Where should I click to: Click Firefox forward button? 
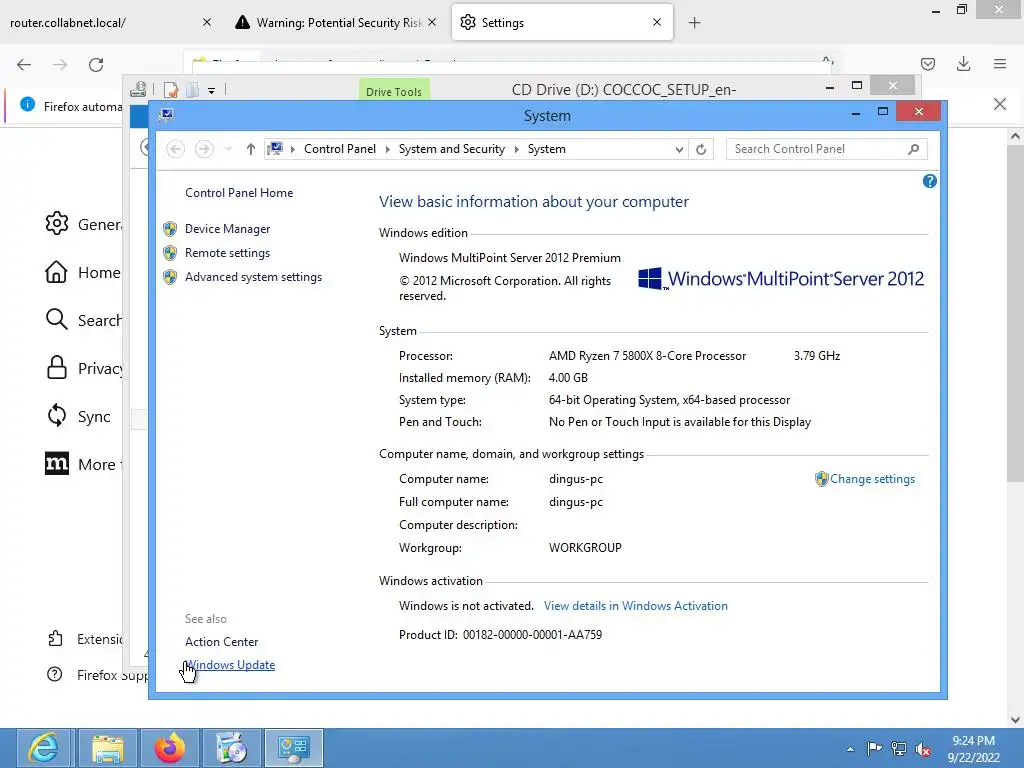coord(60,65)
